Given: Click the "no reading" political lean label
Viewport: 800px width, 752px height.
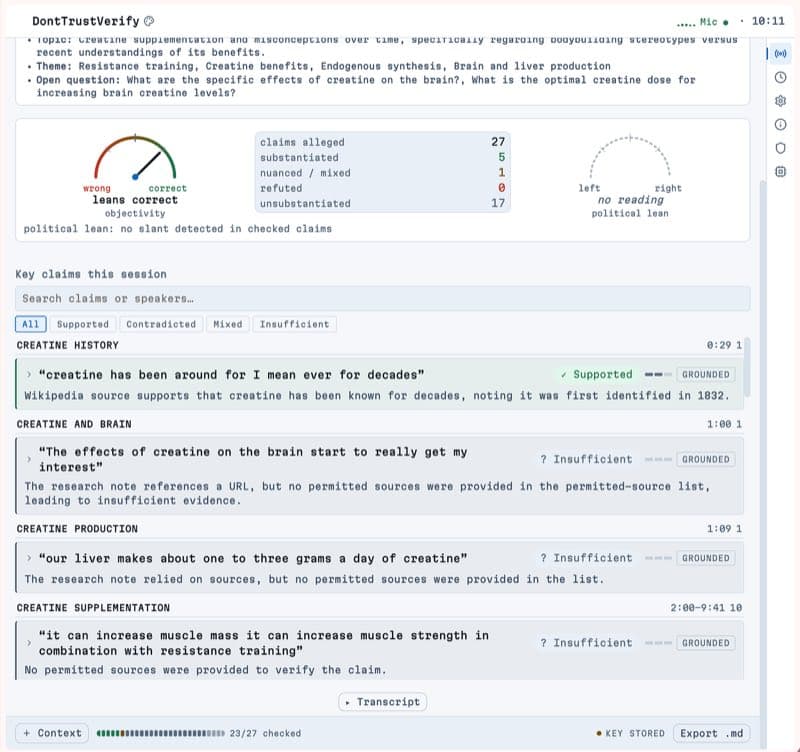Looking at the screenshot, I should 631,200.
